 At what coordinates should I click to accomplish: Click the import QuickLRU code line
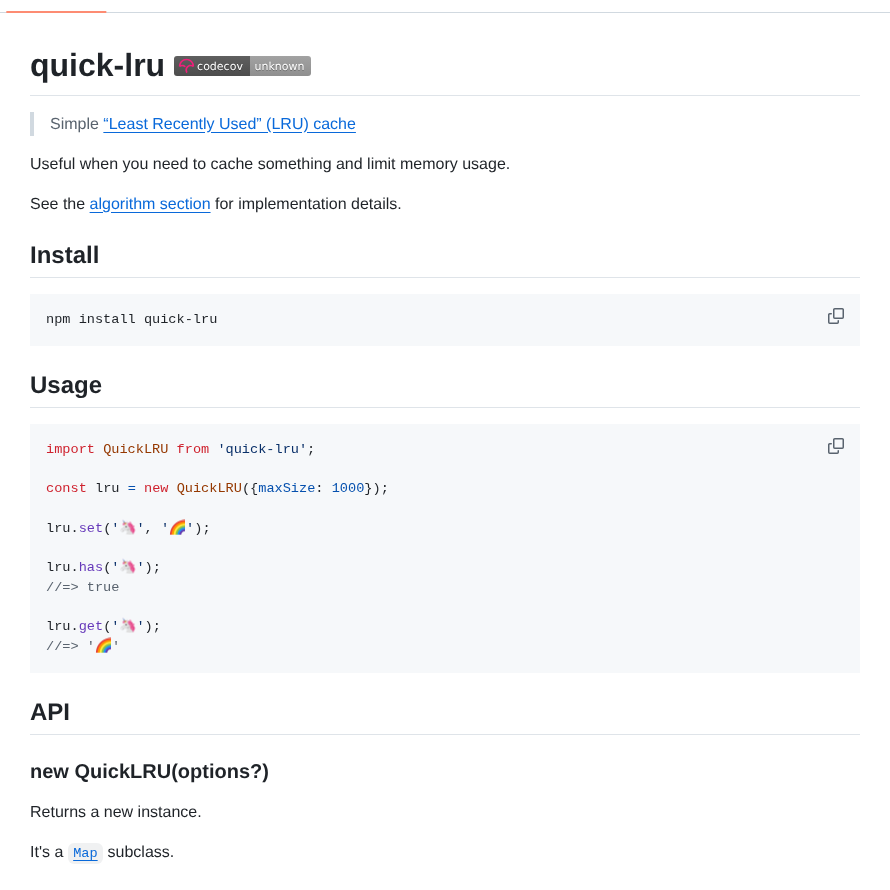pos(180,449)
